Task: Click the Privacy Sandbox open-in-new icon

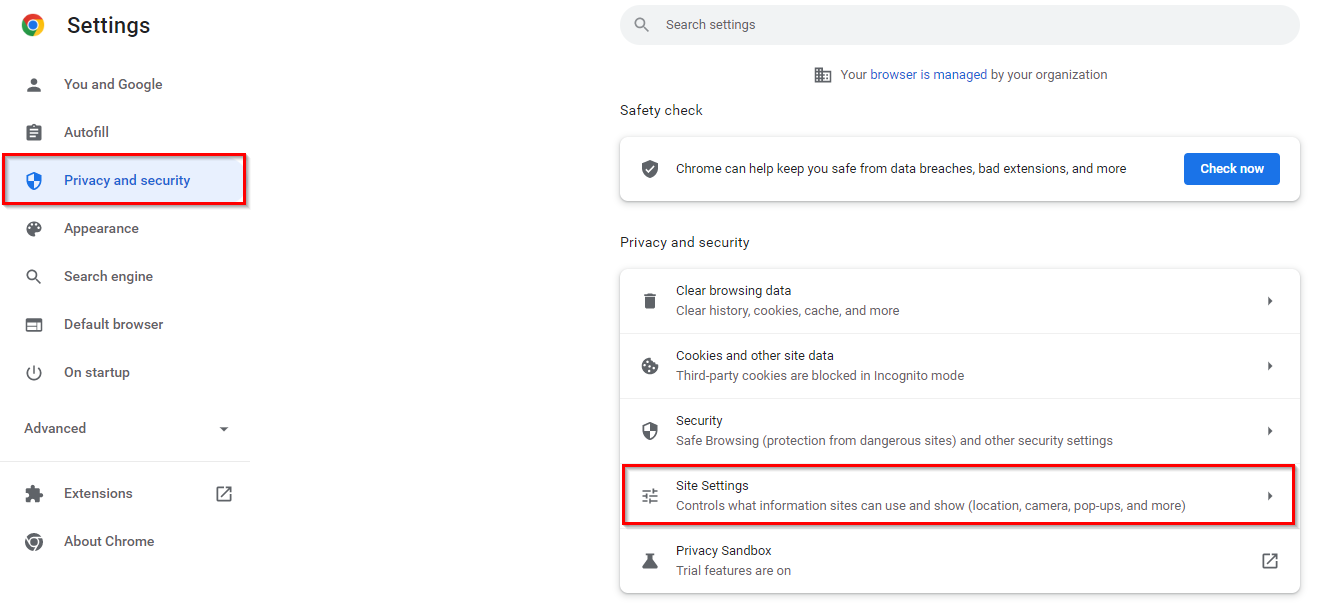Action: tap(1270, 561)
